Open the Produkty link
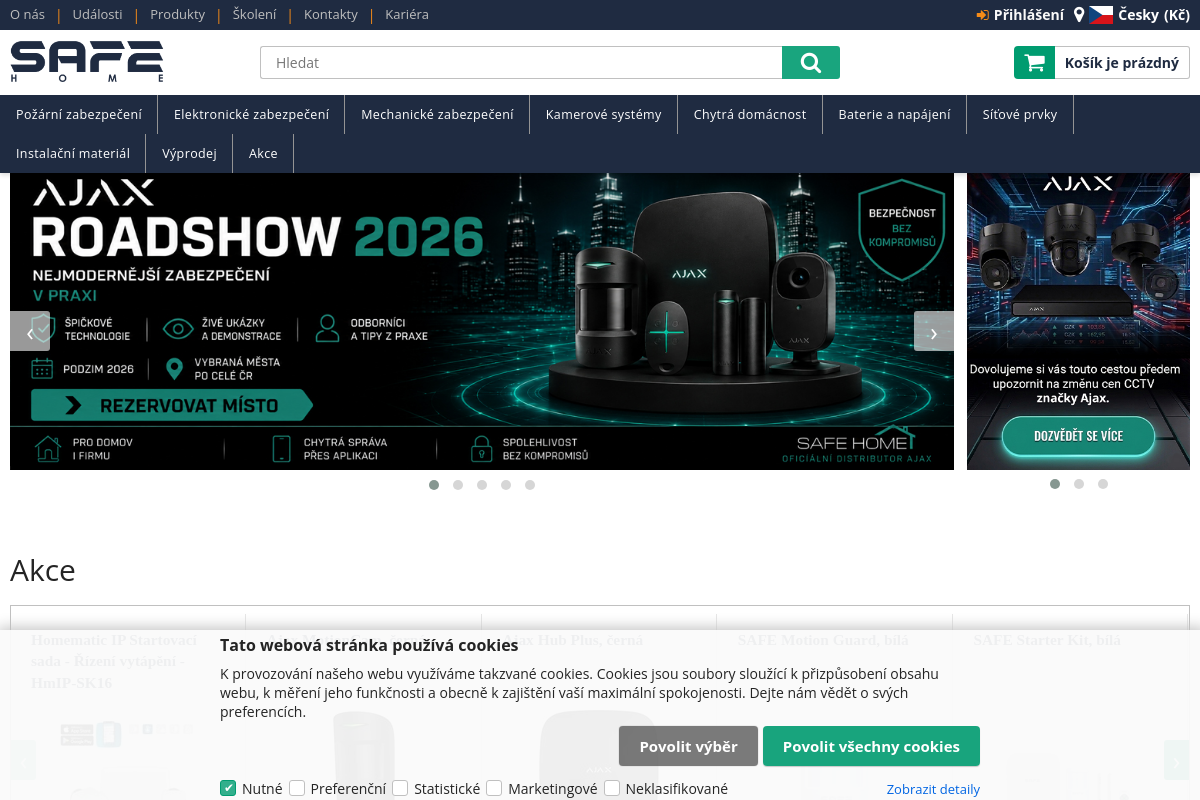Viewport: 1200px width, 800px height. (178, 15)
